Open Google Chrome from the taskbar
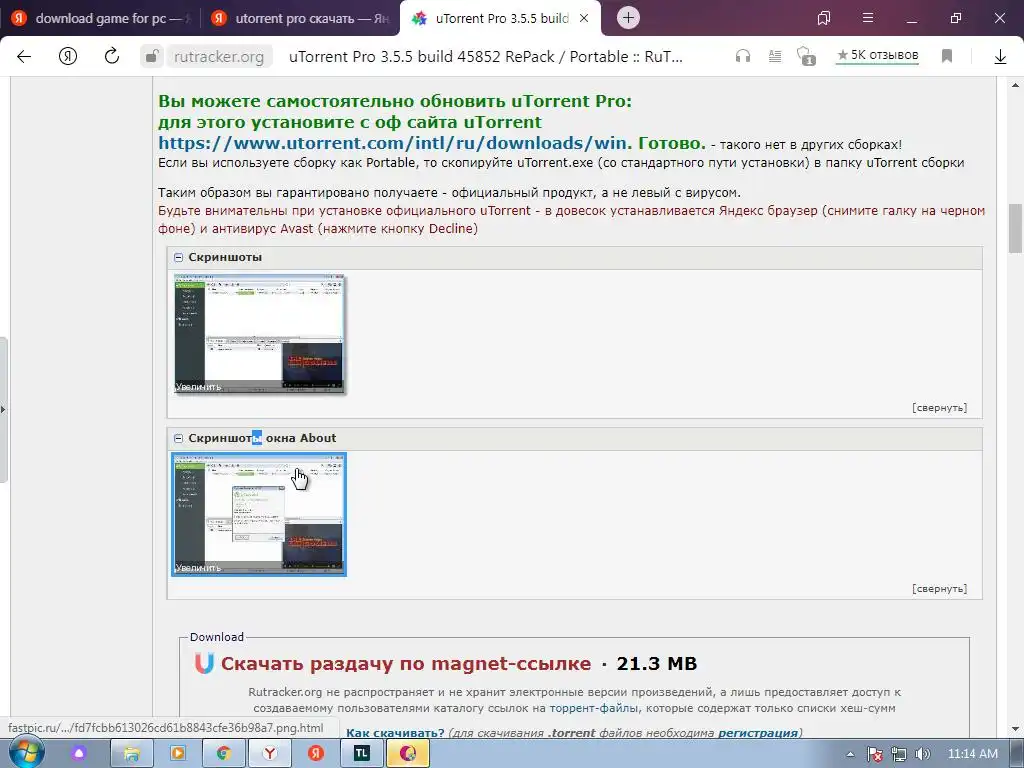Screen dimensions: 1024x768 (223, 753)
